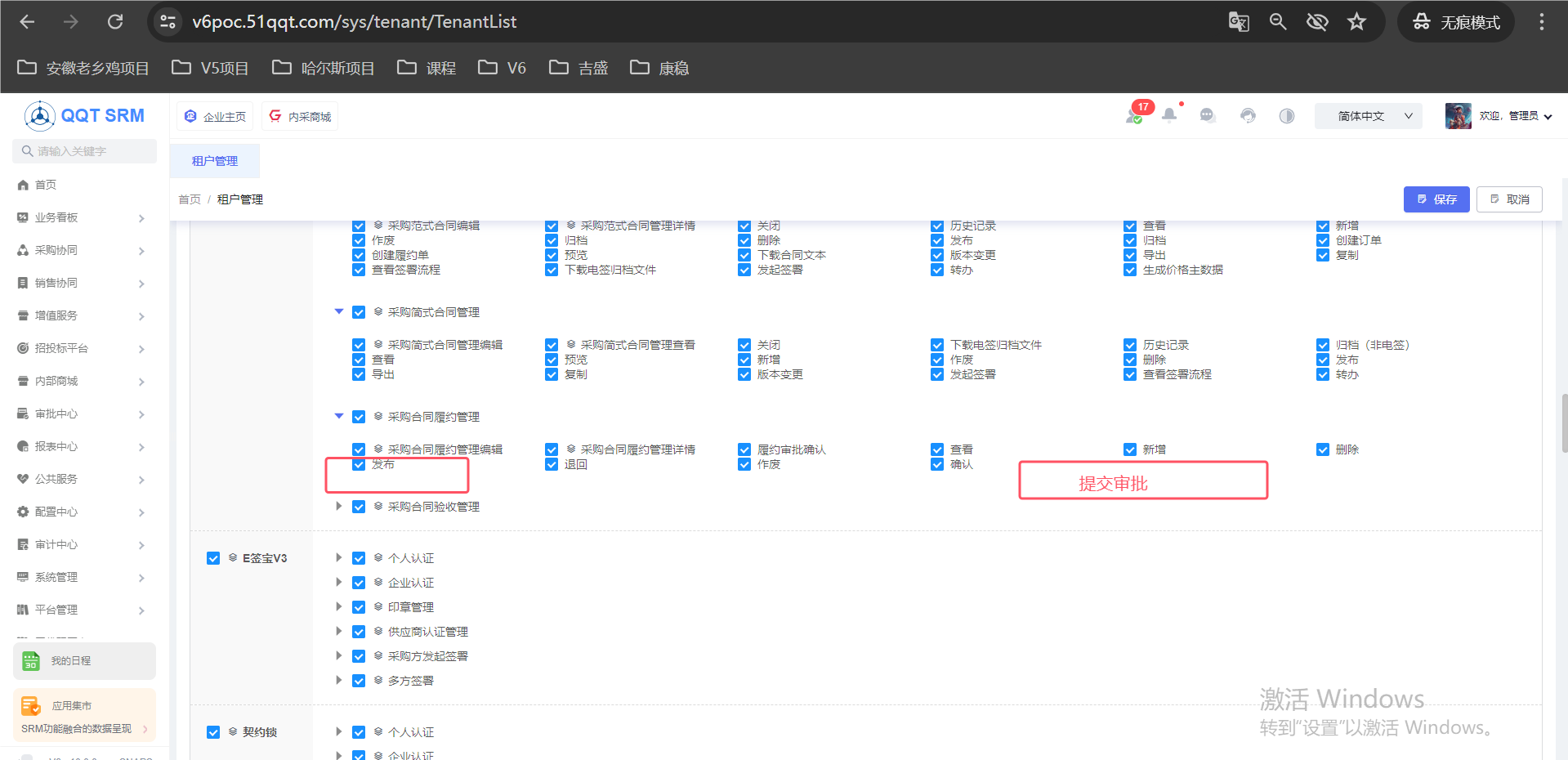Image resolution: width=1568 pixels, height=760 pixels.
Task: Click the QQT SRM logo
Action: (x=84, y=116)
